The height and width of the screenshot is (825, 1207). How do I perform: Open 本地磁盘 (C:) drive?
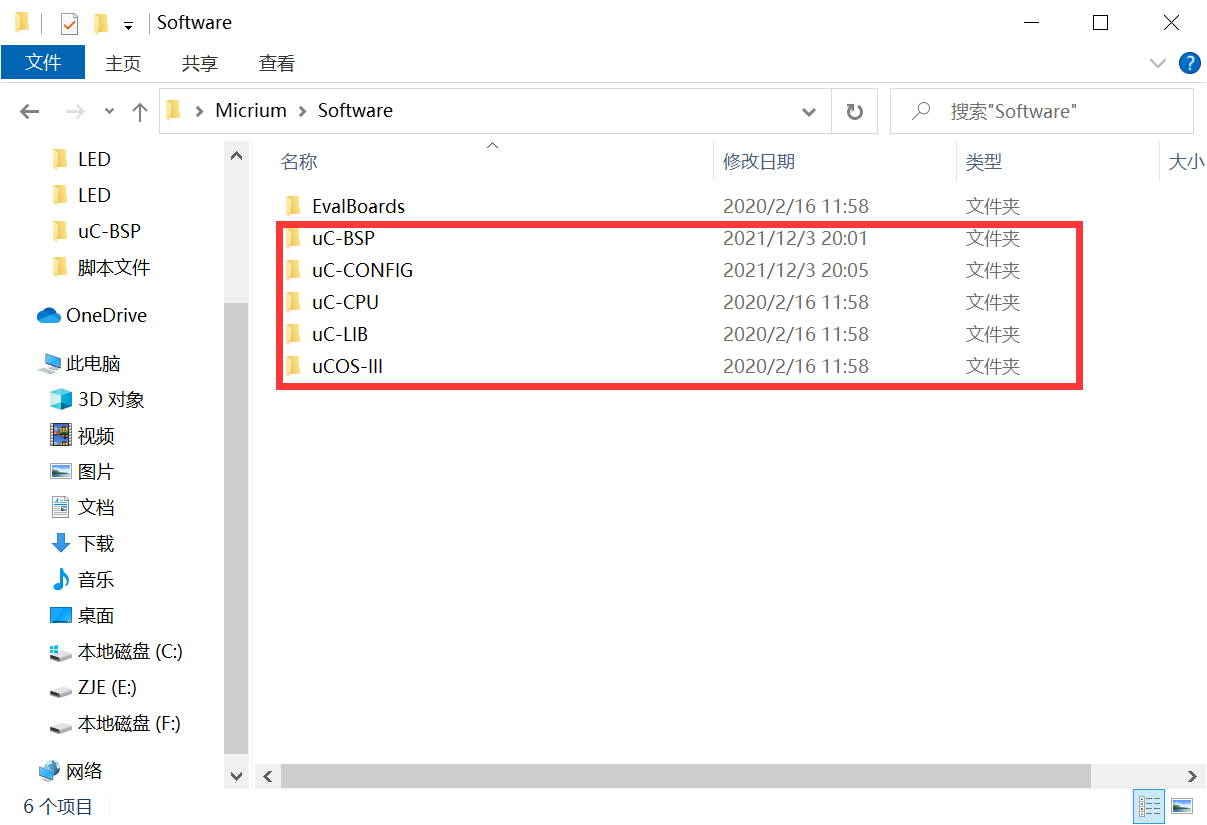[130, 651]
